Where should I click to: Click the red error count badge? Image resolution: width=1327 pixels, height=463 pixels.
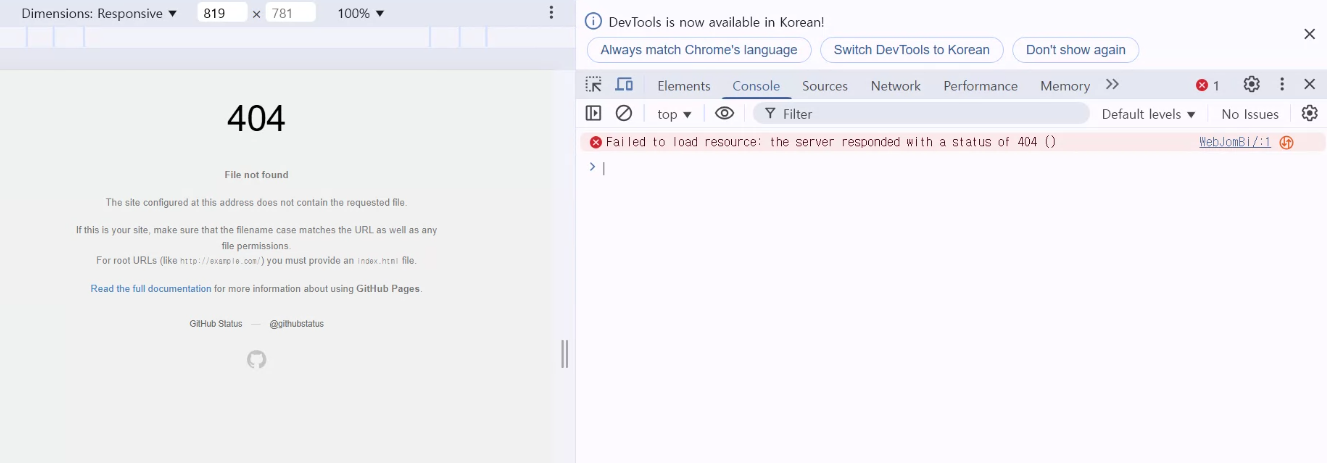click(1208, 86)
